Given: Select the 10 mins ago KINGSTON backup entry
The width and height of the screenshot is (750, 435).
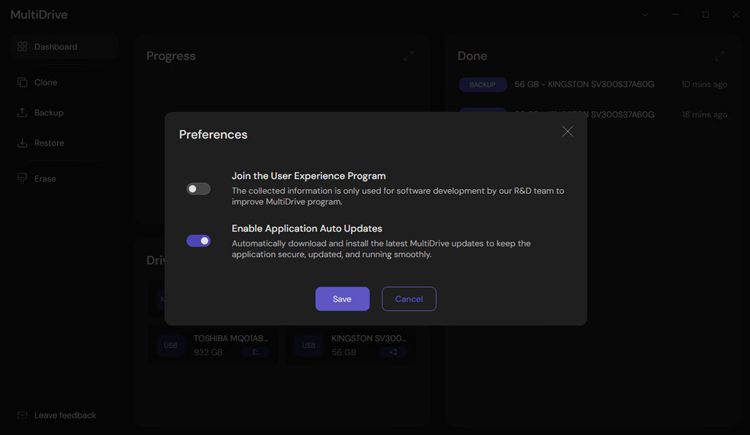Looking at the screenshot, I should click(593, 85).
